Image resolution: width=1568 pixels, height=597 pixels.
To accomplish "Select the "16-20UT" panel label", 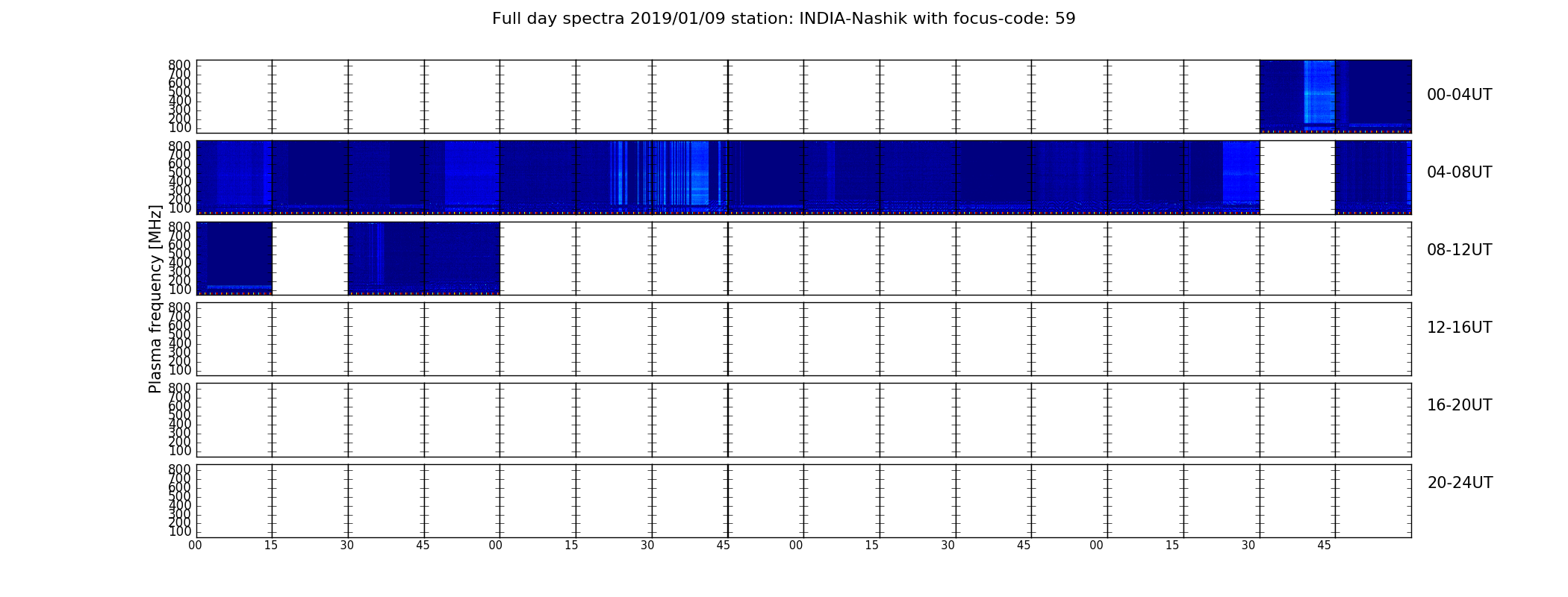I will click(x=1460, y=405).
